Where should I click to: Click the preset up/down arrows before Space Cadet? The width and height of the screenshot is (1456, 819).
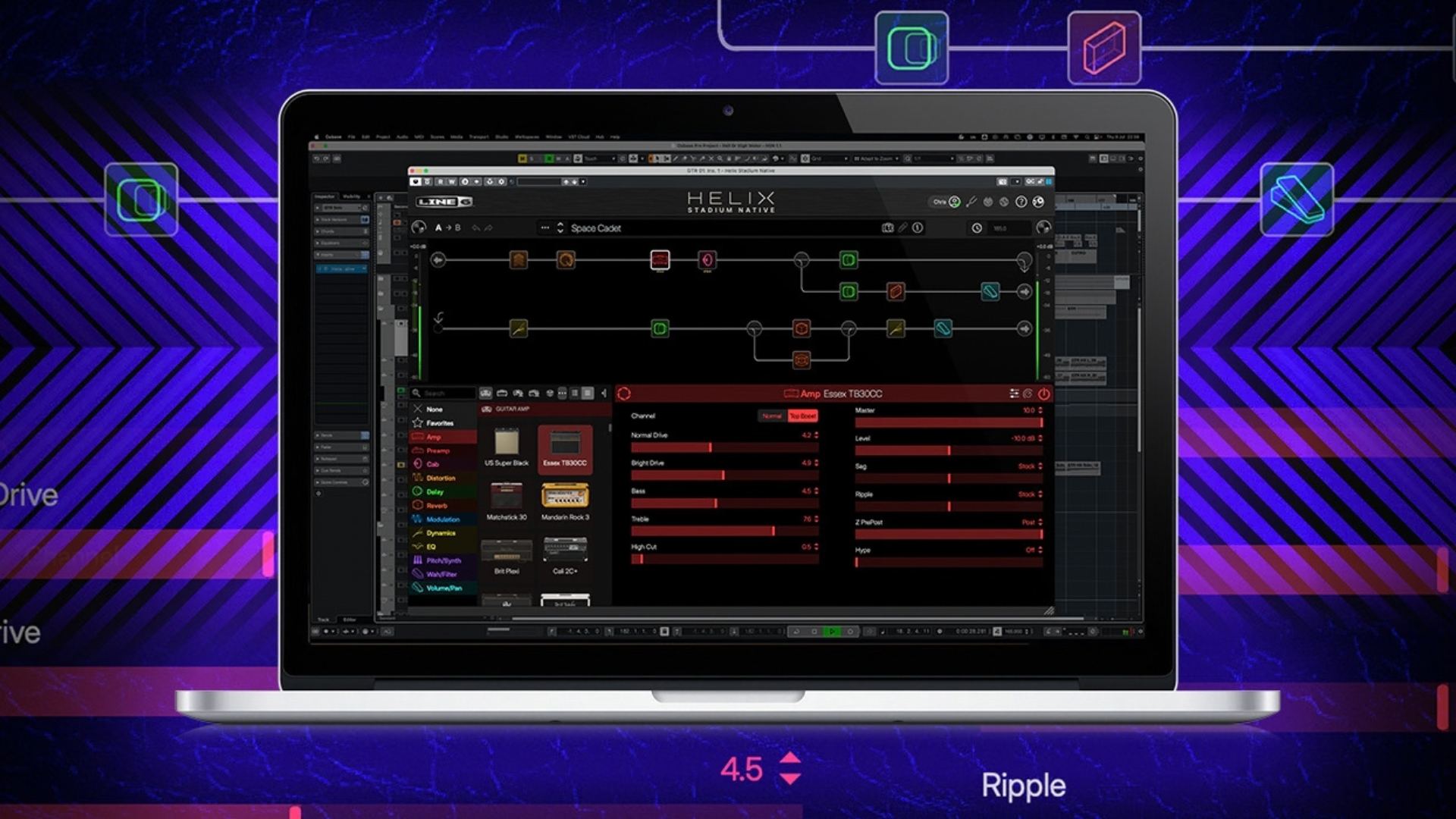(560, 227)
